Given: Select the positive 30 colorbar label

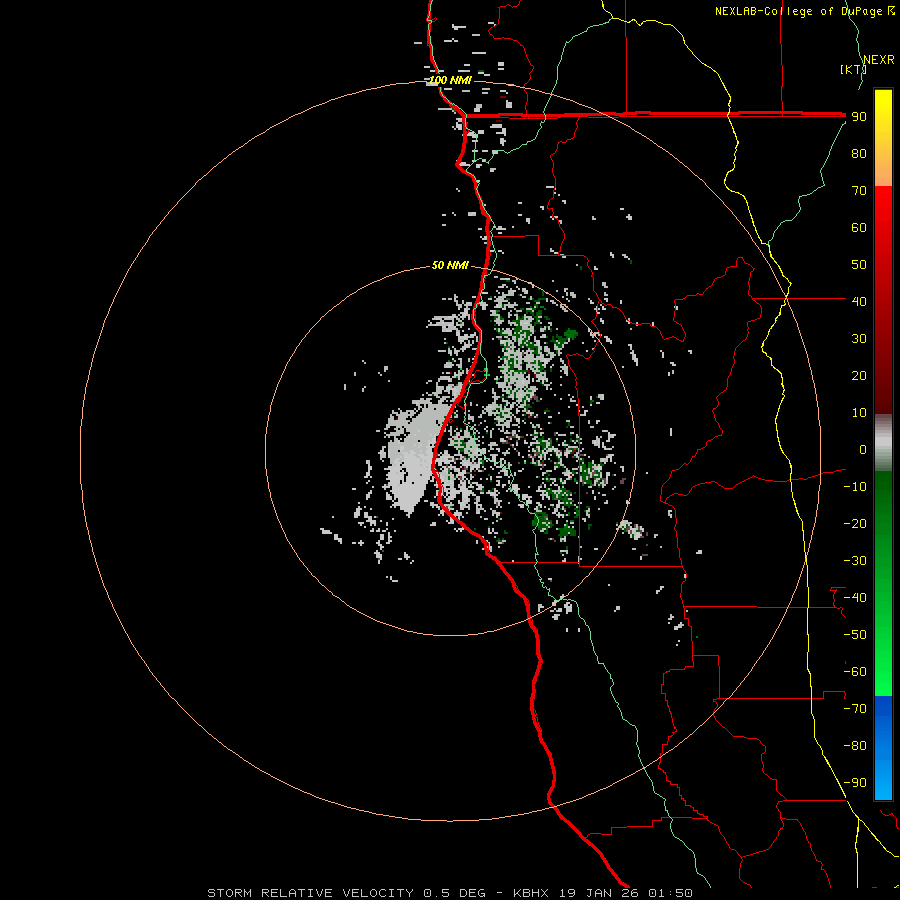Looking at the screenshot, I should pyautogui.click(x=859, y=339).
